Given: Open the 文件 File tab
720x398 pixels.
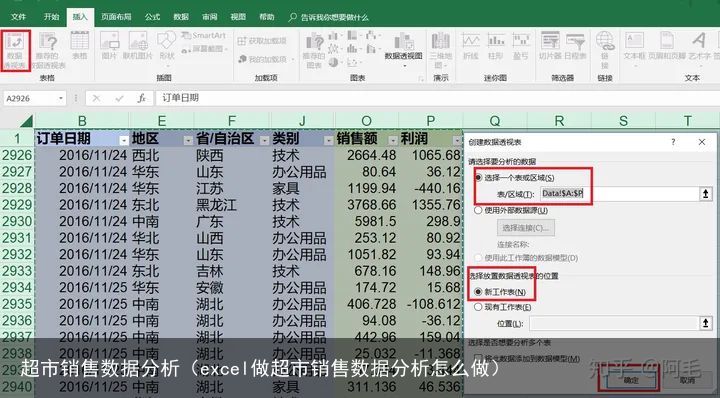Looking at the screenshot, I should click(x=18, y=17).
